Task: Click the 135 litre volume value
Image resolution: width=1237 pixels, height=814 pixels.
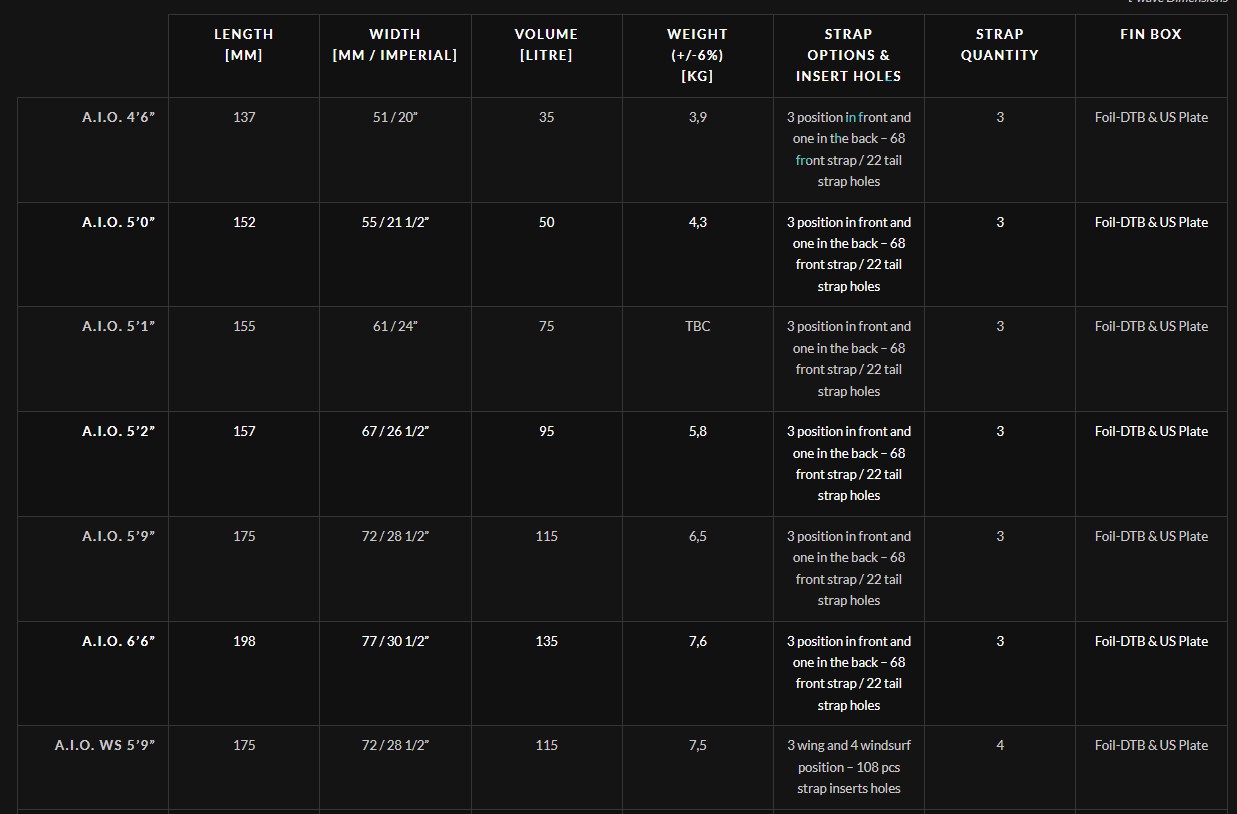Action: 546,641
